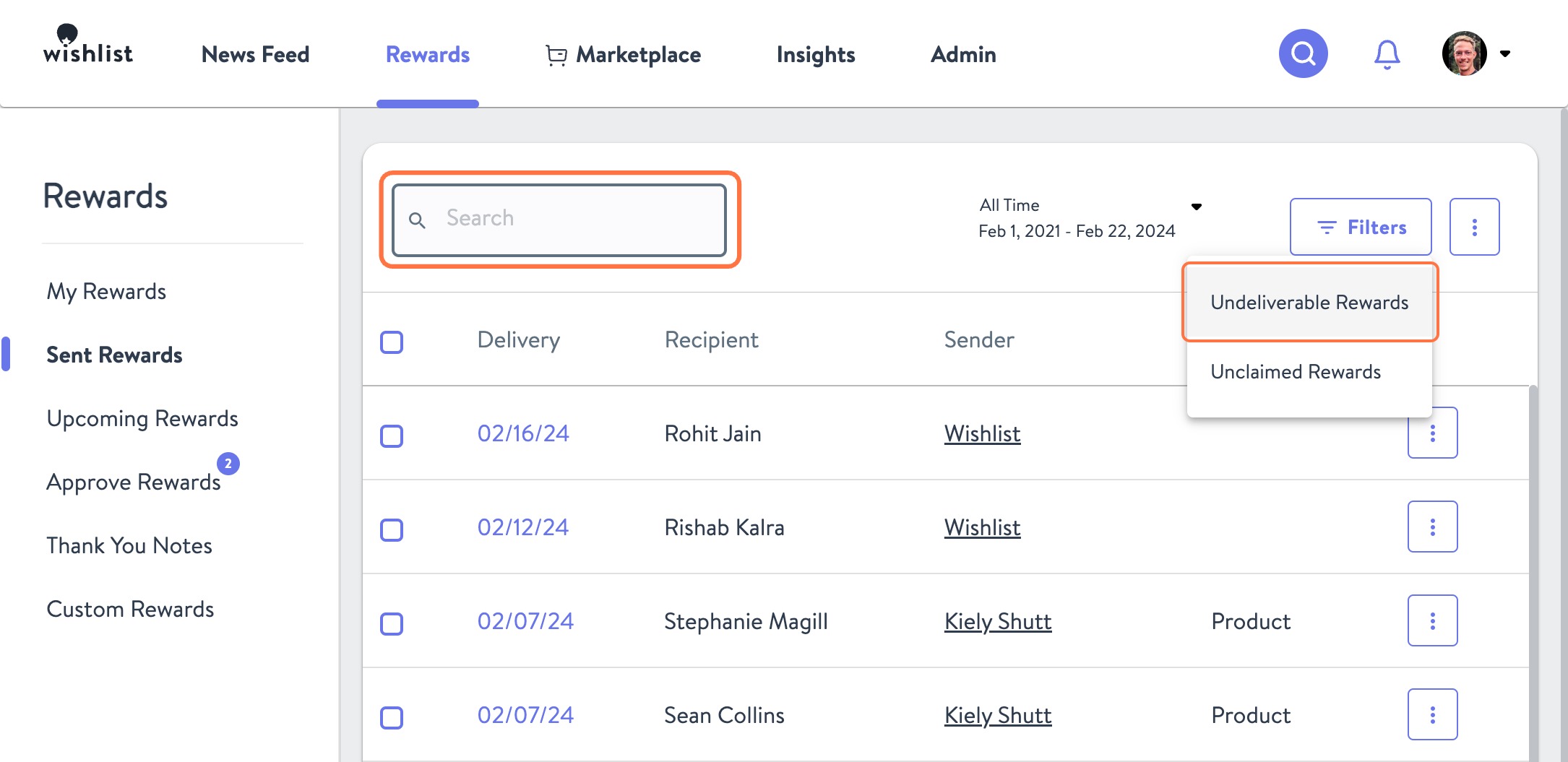Open the search with the magnifying glass icon
The image size is (1568, 762).
click(1302, 53)
